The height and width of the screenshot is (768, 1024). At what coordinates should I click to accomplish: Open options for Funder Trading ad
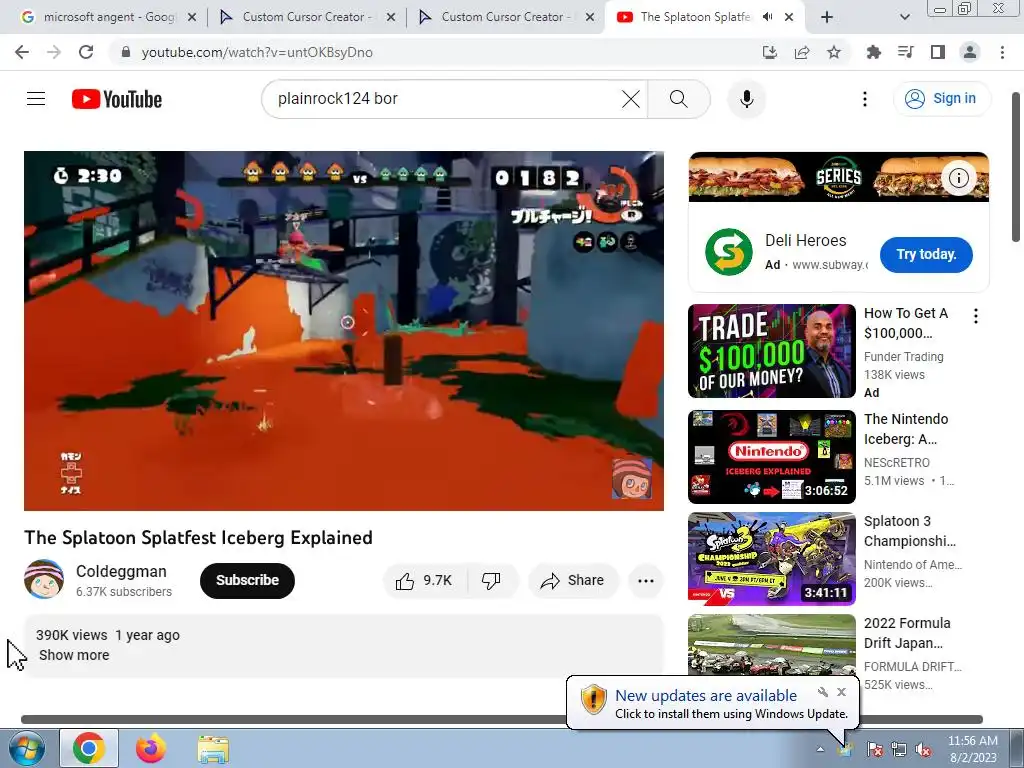point(976,316)
